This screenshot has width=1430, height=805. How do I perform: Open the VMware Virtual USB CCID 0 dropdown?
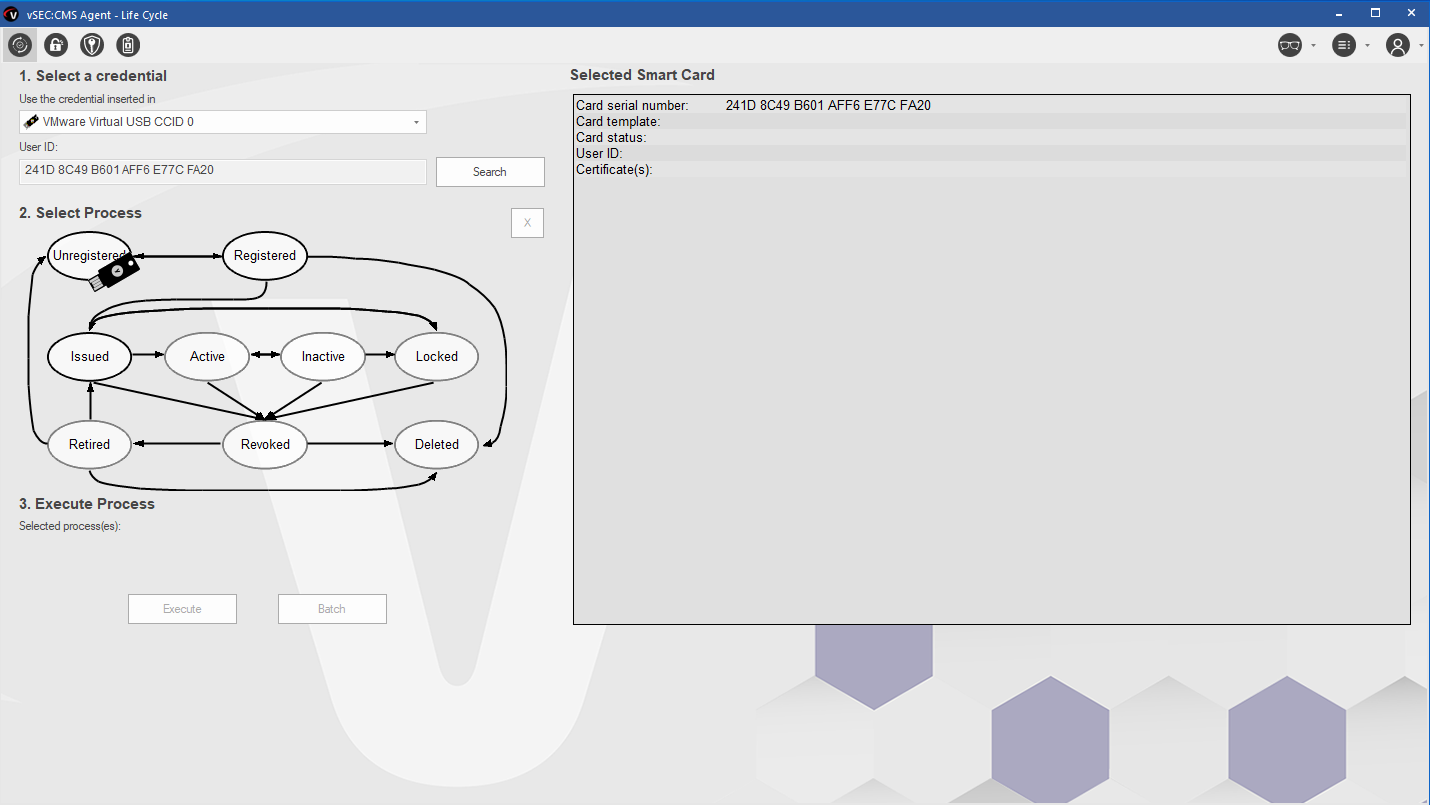coord(223,122)
